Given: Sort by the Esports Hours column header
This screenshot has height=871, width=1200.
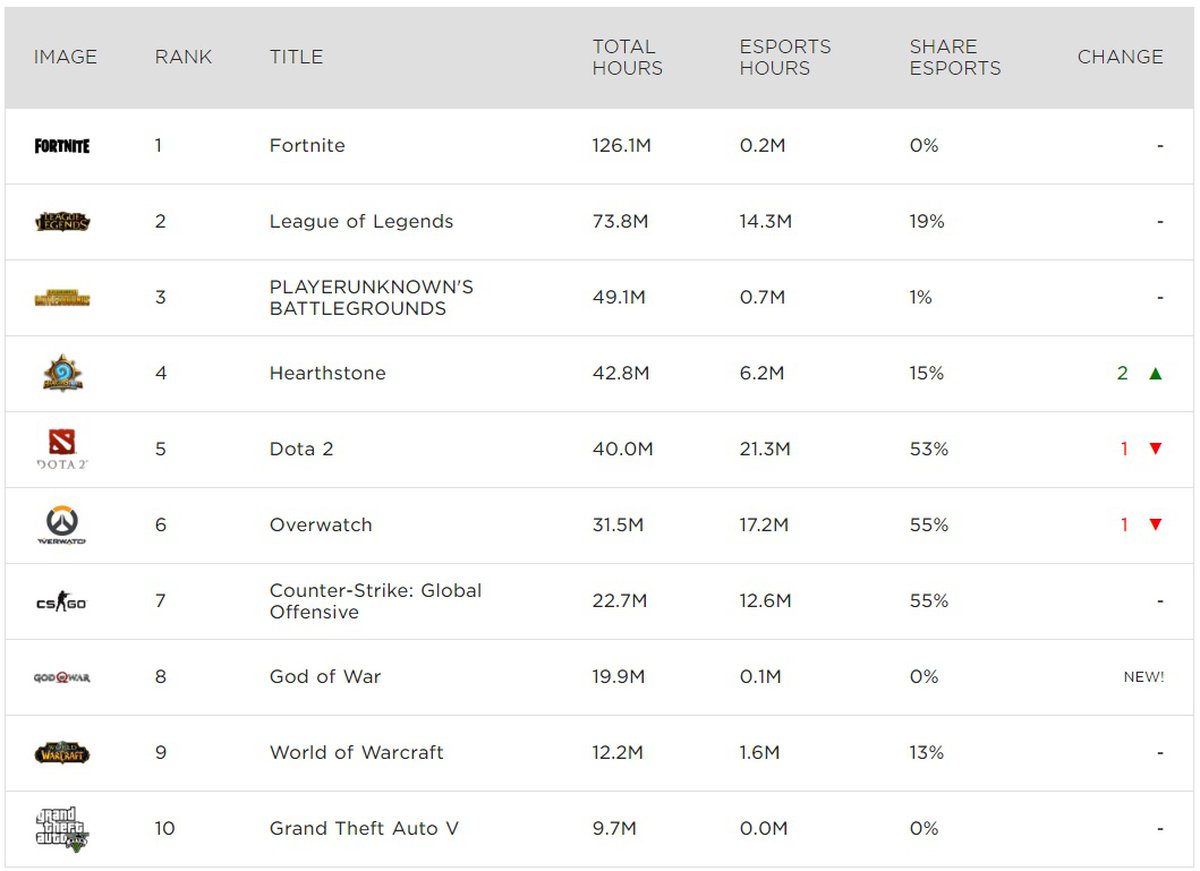Looking at the screenshot, I should coord(784,57).
